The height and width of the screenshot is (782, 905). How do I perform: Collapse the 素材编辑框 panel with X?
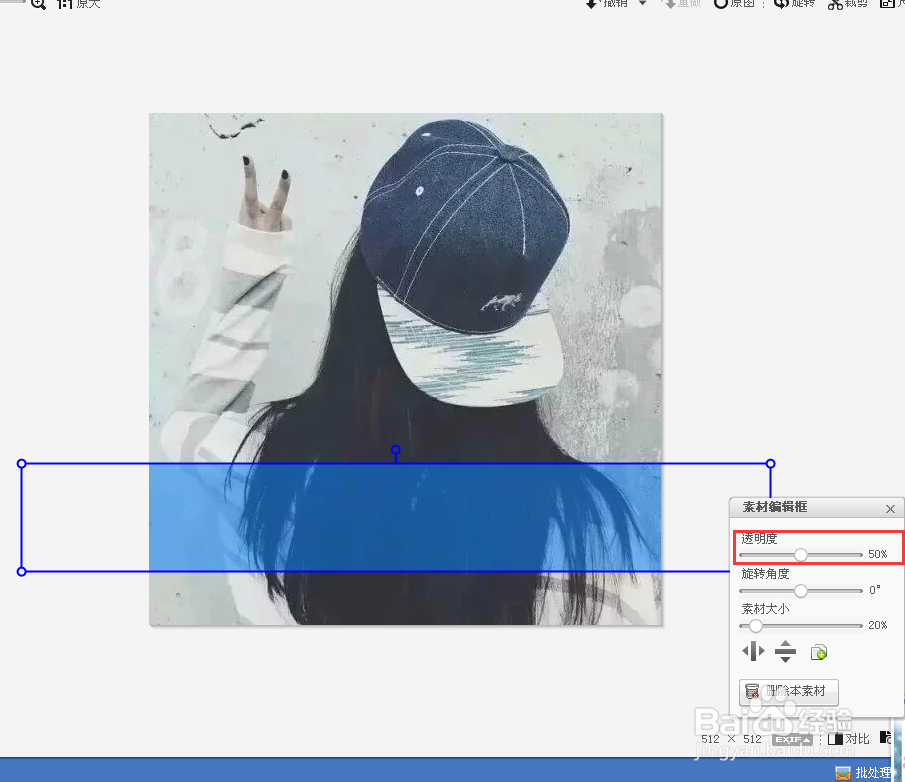[889, 508]
